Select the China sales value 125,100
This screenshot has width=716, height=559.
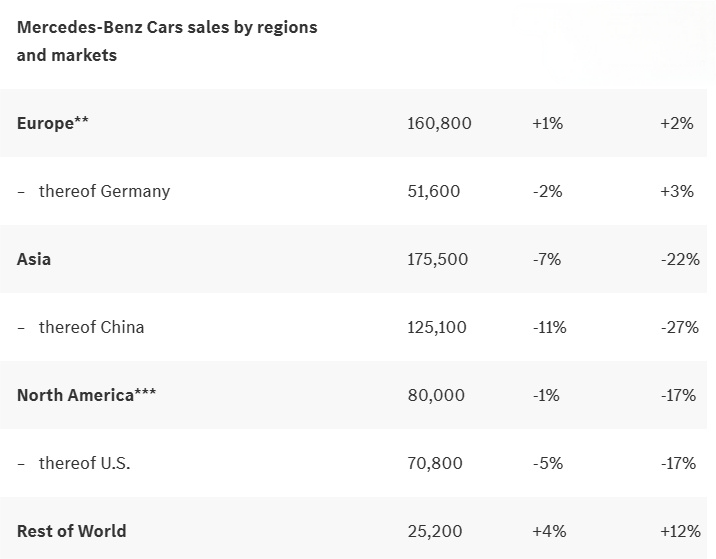[x=437, y=327]
